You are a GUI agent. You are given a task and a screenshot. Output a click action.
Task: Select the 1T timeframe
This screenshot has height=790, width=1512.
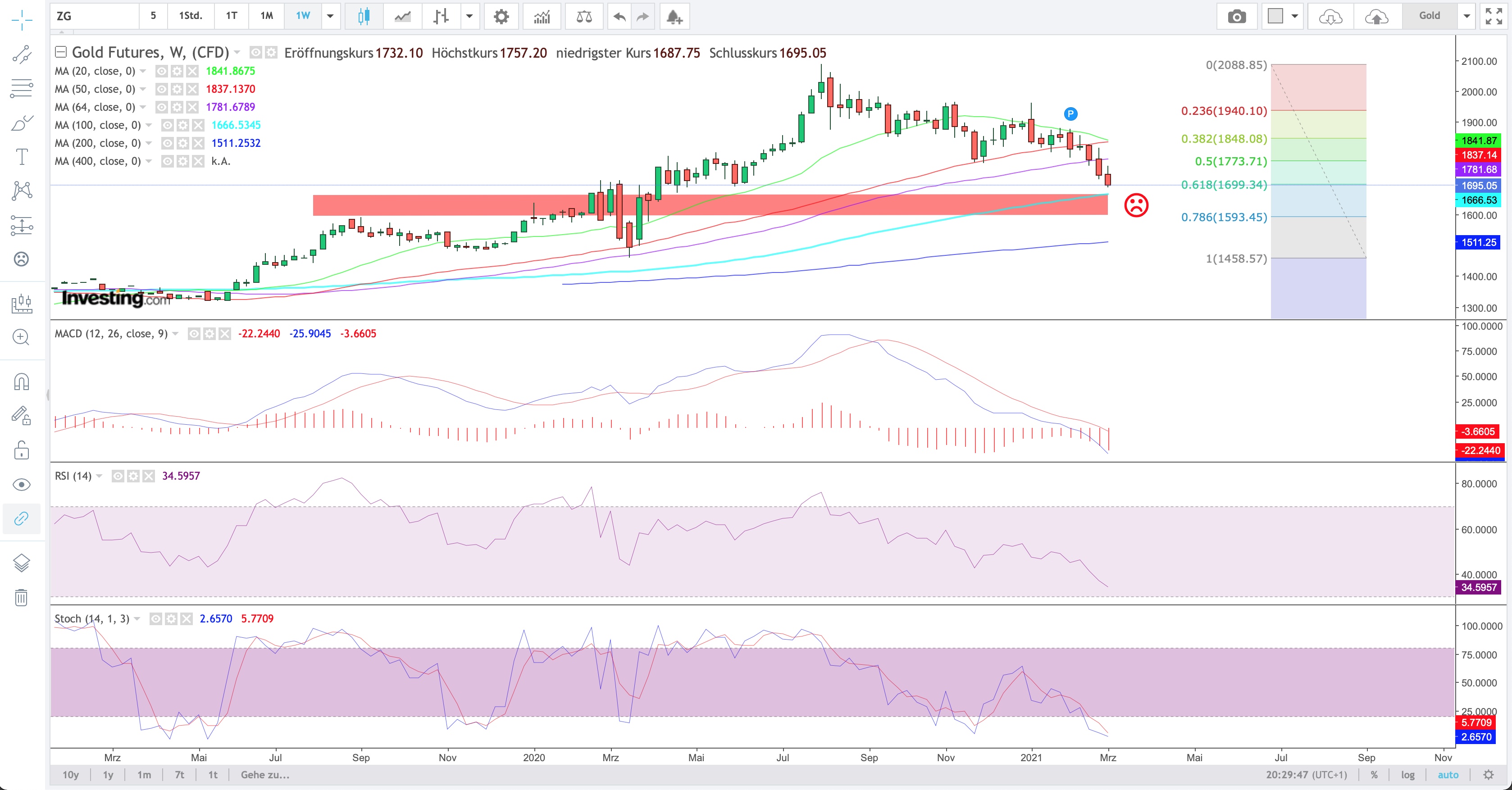click(x=231, y=16)
